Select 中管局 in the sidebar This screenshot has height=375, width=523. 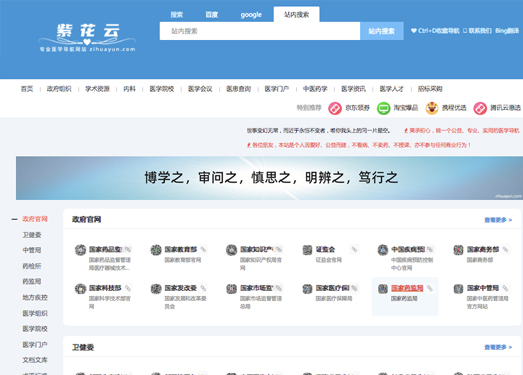tap(32, 250)
